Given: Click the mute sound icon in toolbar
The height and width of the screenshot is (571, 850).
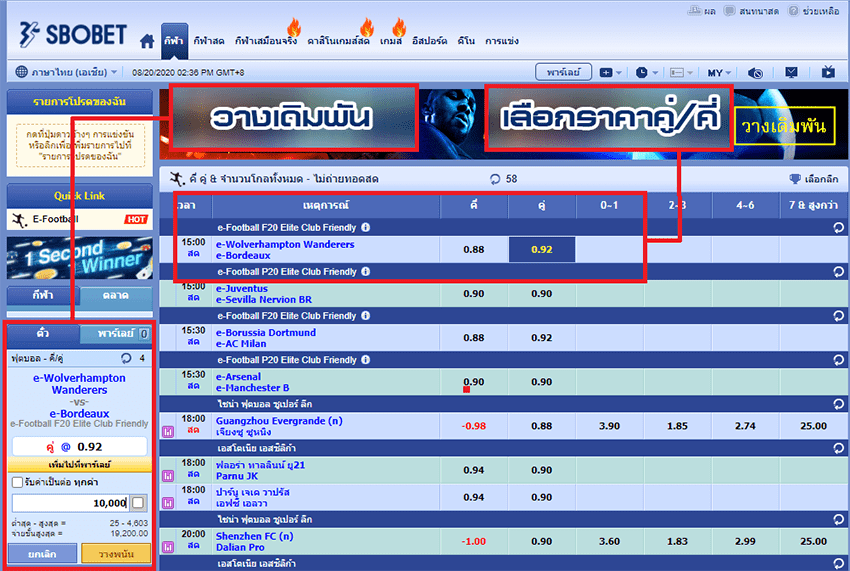Looking at the screenshot, I should coord(755,73).
